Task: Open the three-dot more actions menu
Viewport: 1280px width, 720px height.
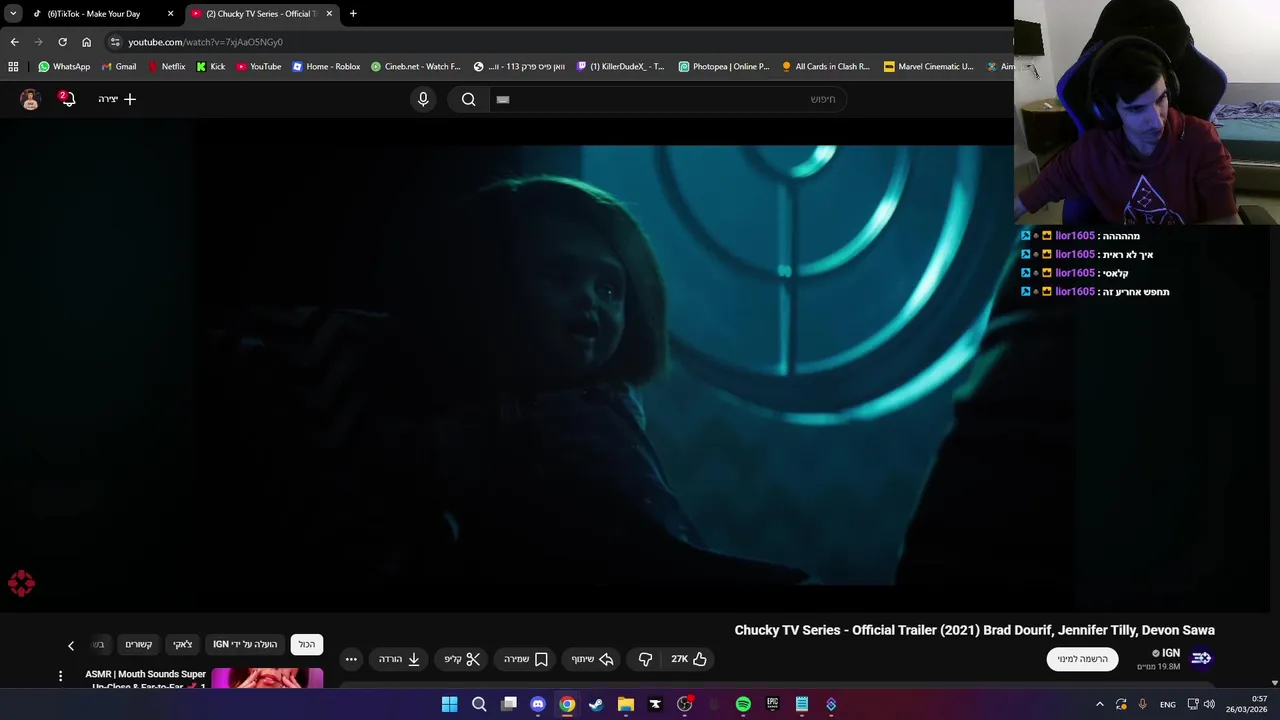Action: tap(351, 659)
